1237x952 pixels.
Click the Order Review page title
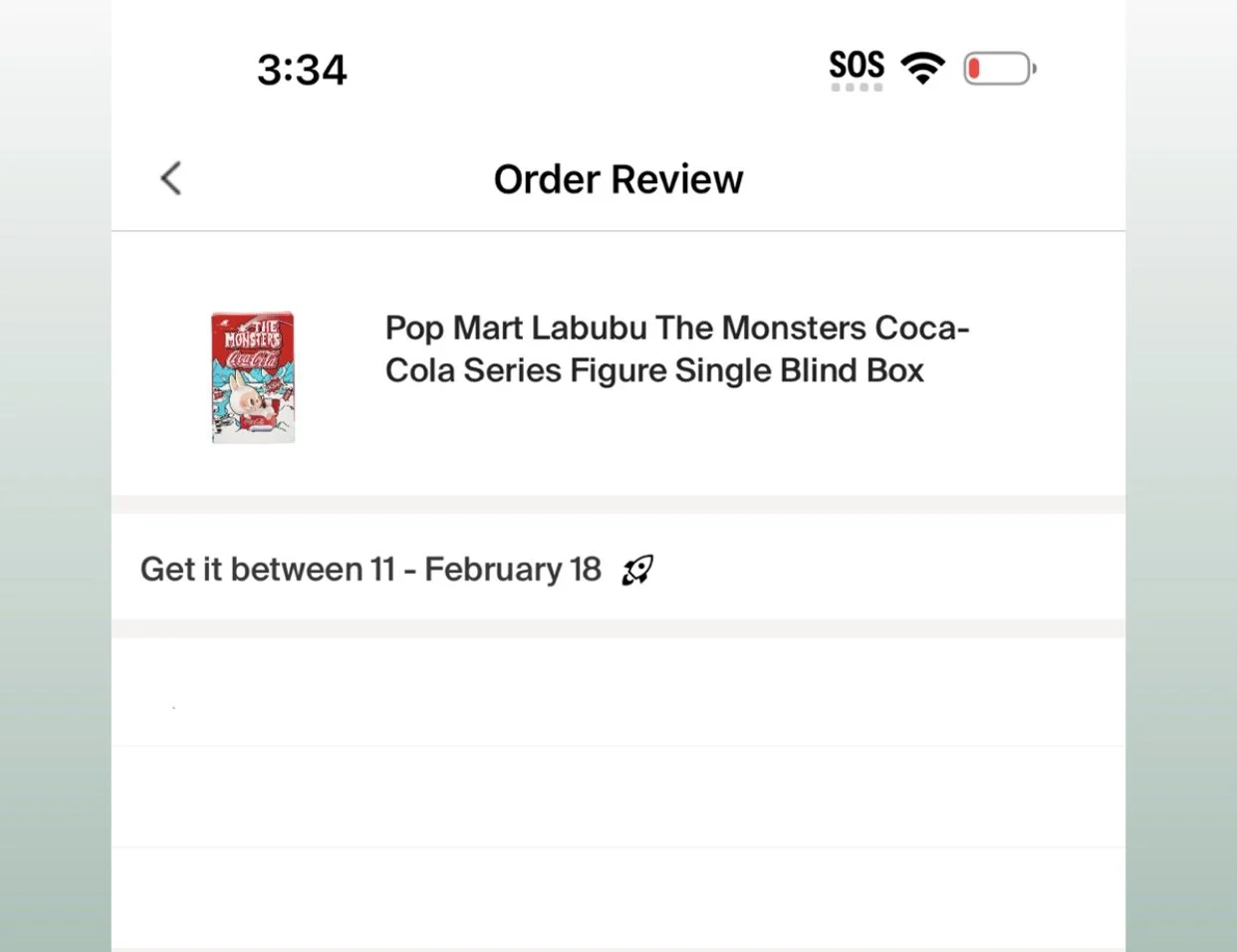618,179
